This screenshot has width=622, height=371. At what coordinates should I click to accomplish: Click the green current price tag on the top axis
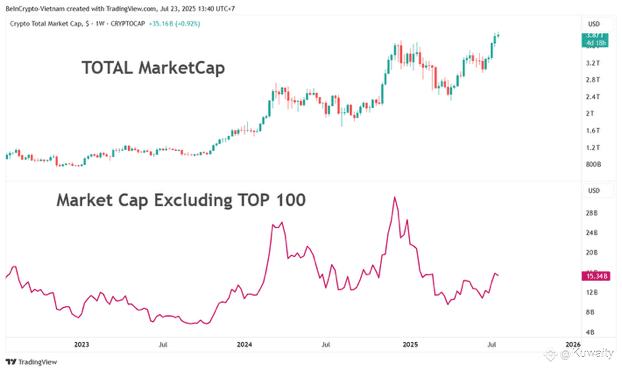(595, 40)
